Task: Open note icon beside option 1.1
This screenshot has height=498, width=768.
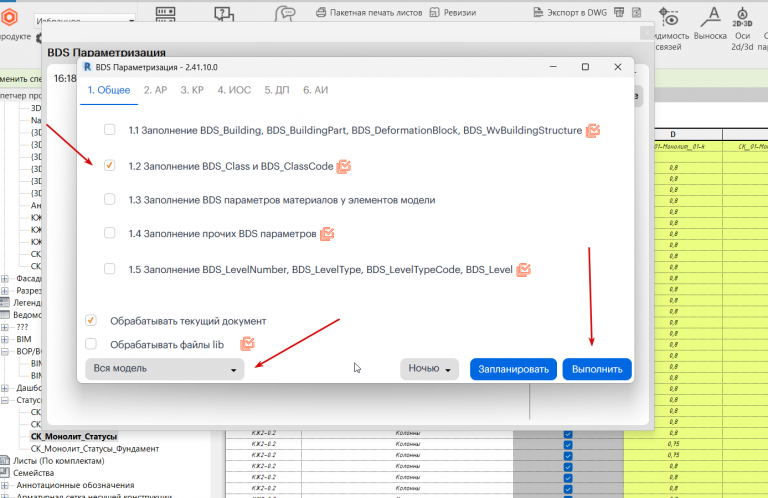Action: tap(593, 130)
